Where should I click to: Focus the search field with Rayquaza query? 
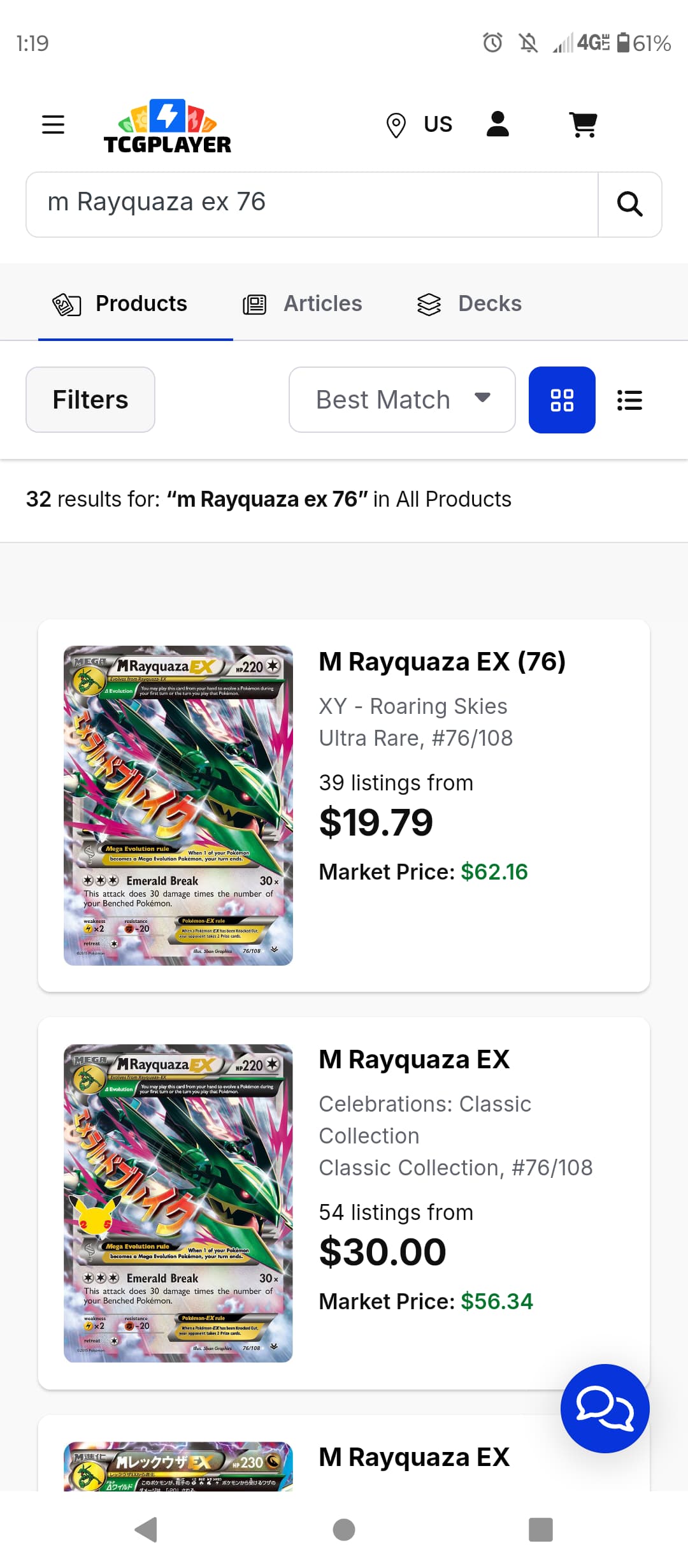[x=312, y=205]
